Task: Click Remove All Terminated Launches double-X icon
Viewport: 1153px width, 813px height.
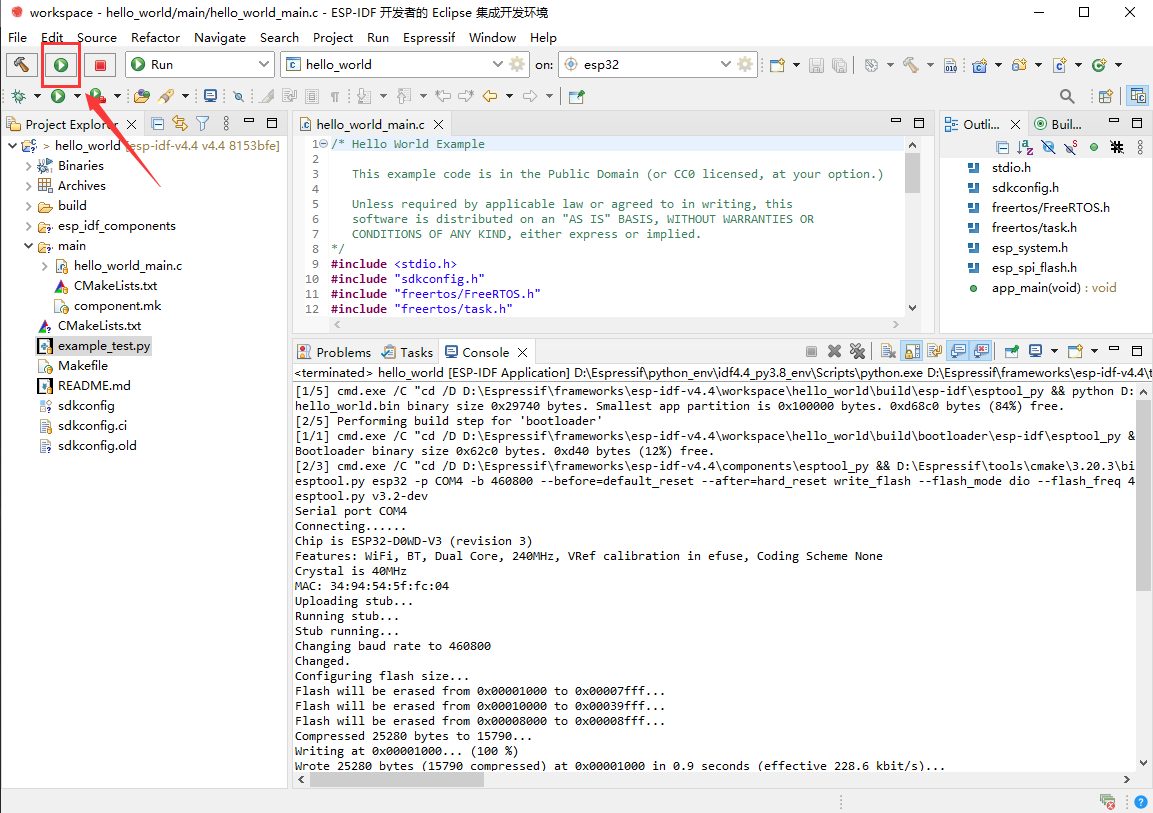Action: (x=857, y=351)
